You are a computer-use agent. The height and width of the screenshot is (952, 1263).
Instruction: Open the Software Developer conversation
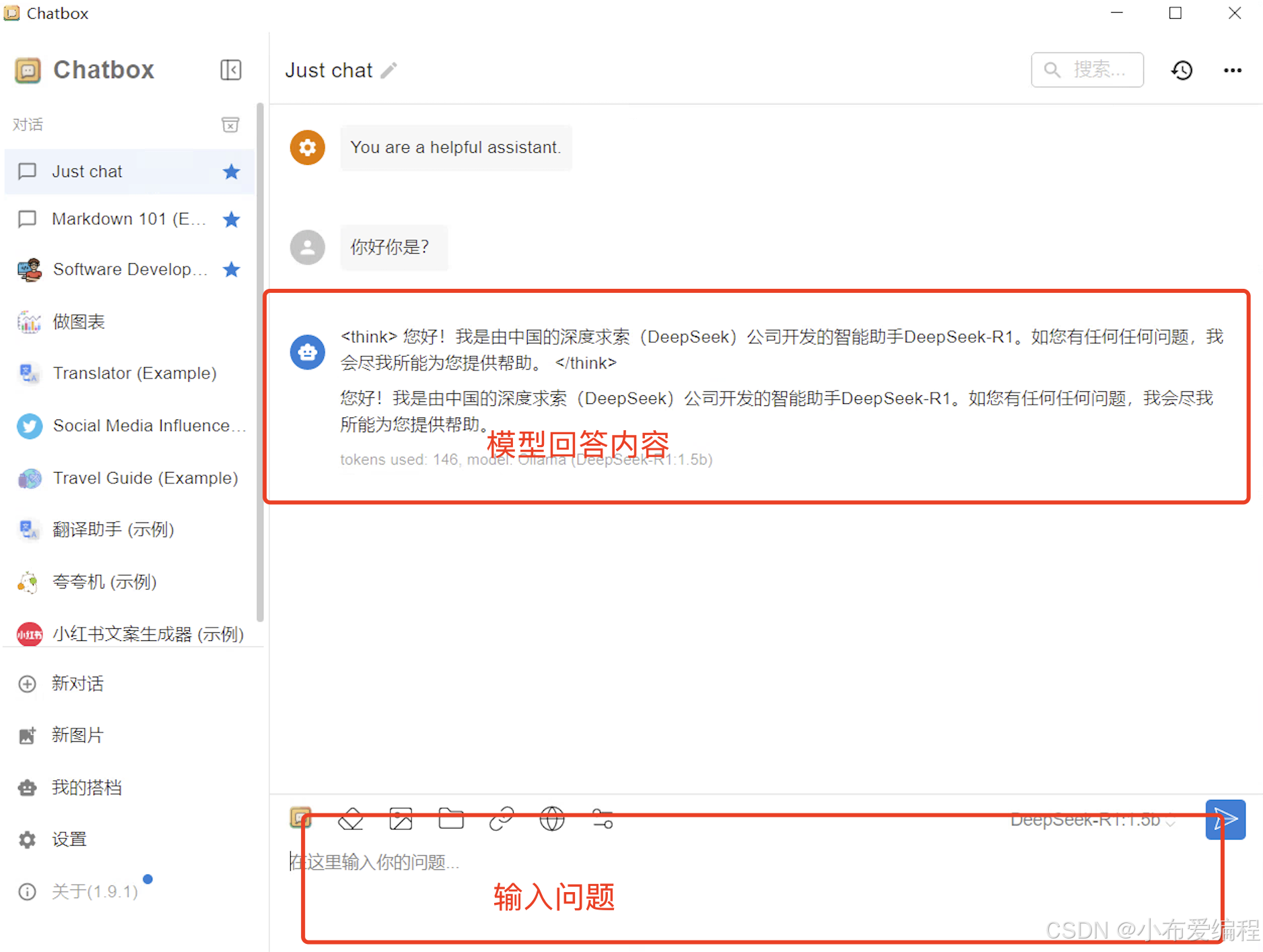pos(129,269)
